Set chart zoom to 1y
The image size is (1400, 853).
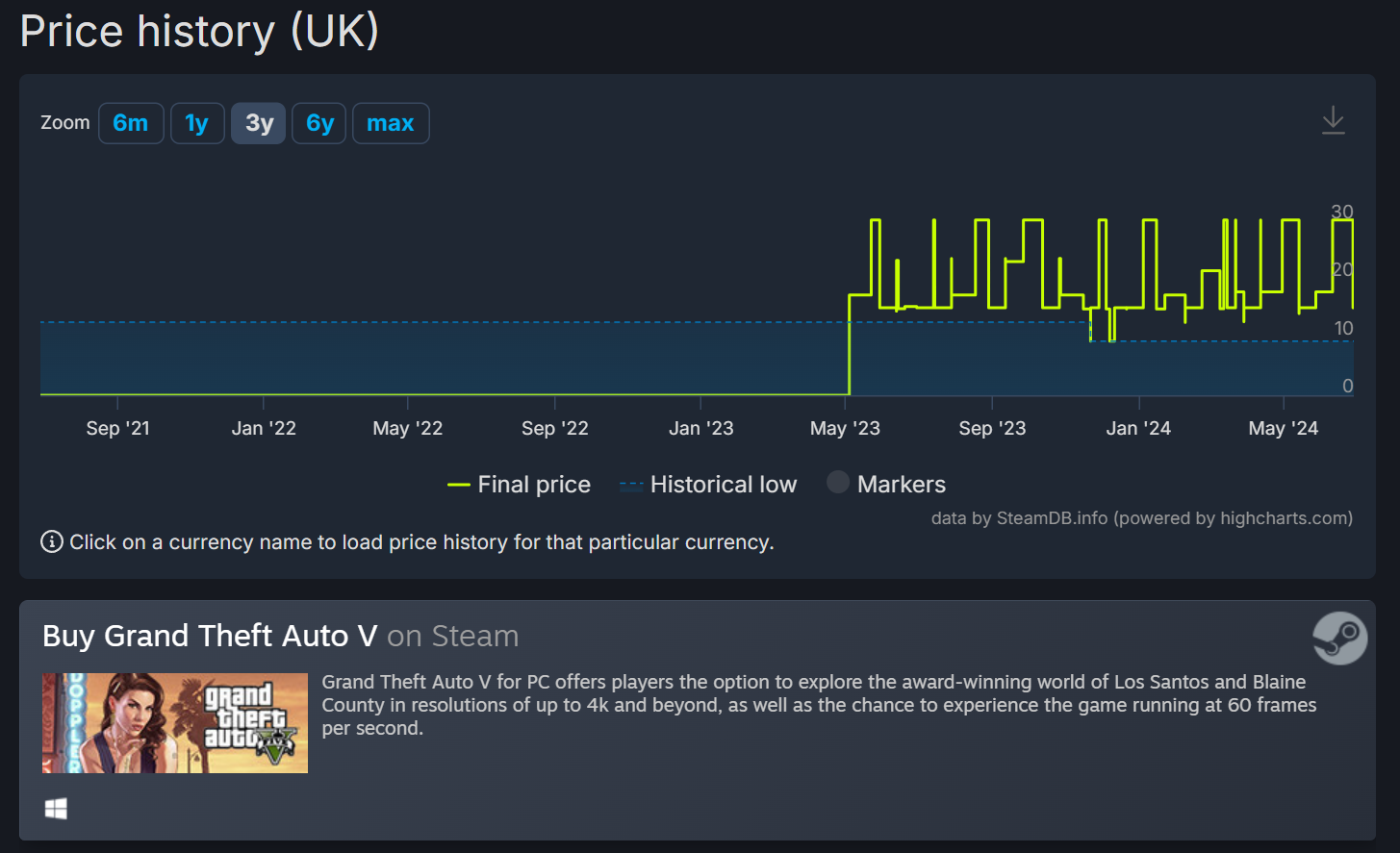click(197, 123)
